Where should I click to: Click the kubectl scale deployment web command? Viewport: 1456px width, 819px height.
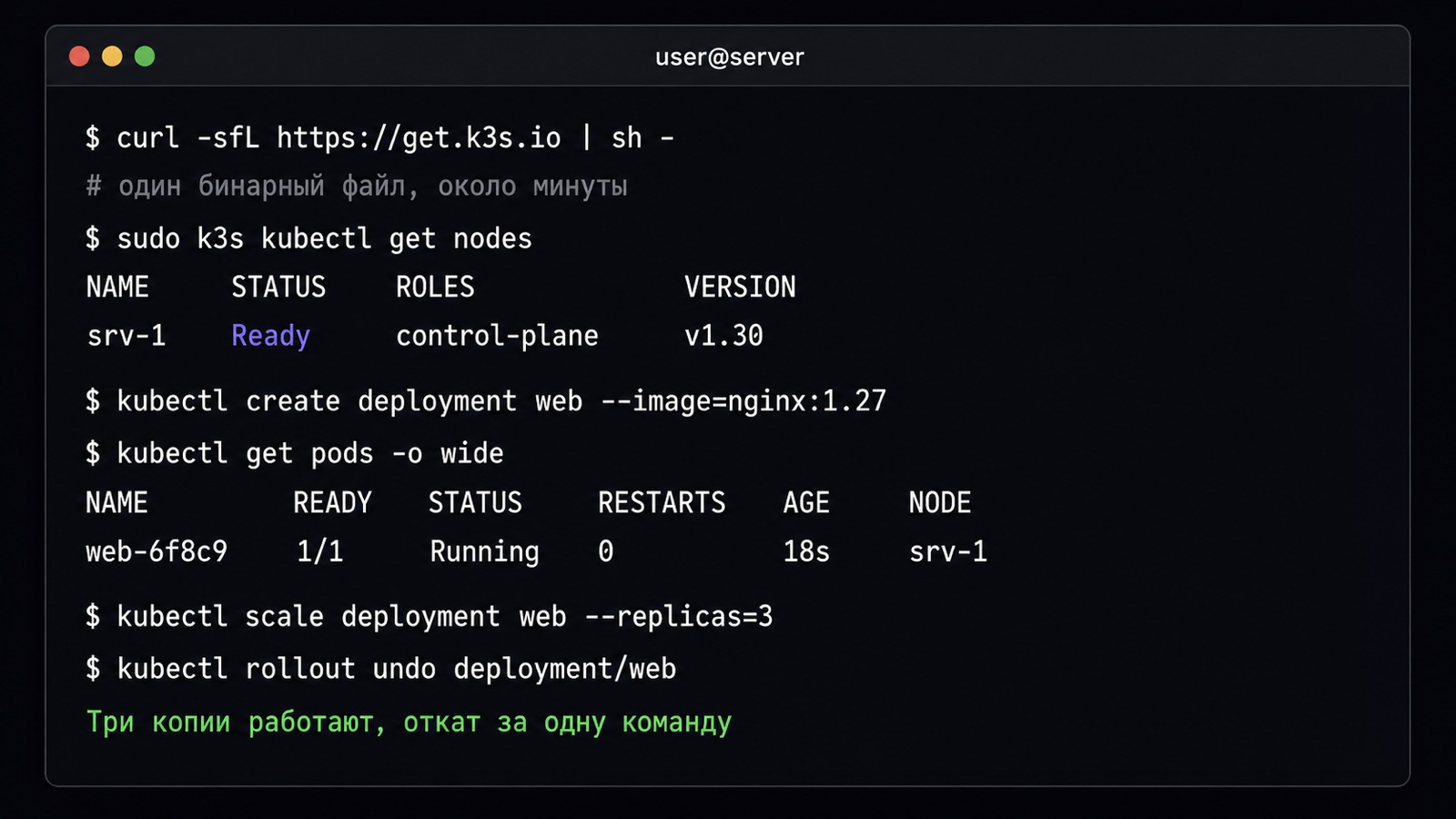coord(429,617)
